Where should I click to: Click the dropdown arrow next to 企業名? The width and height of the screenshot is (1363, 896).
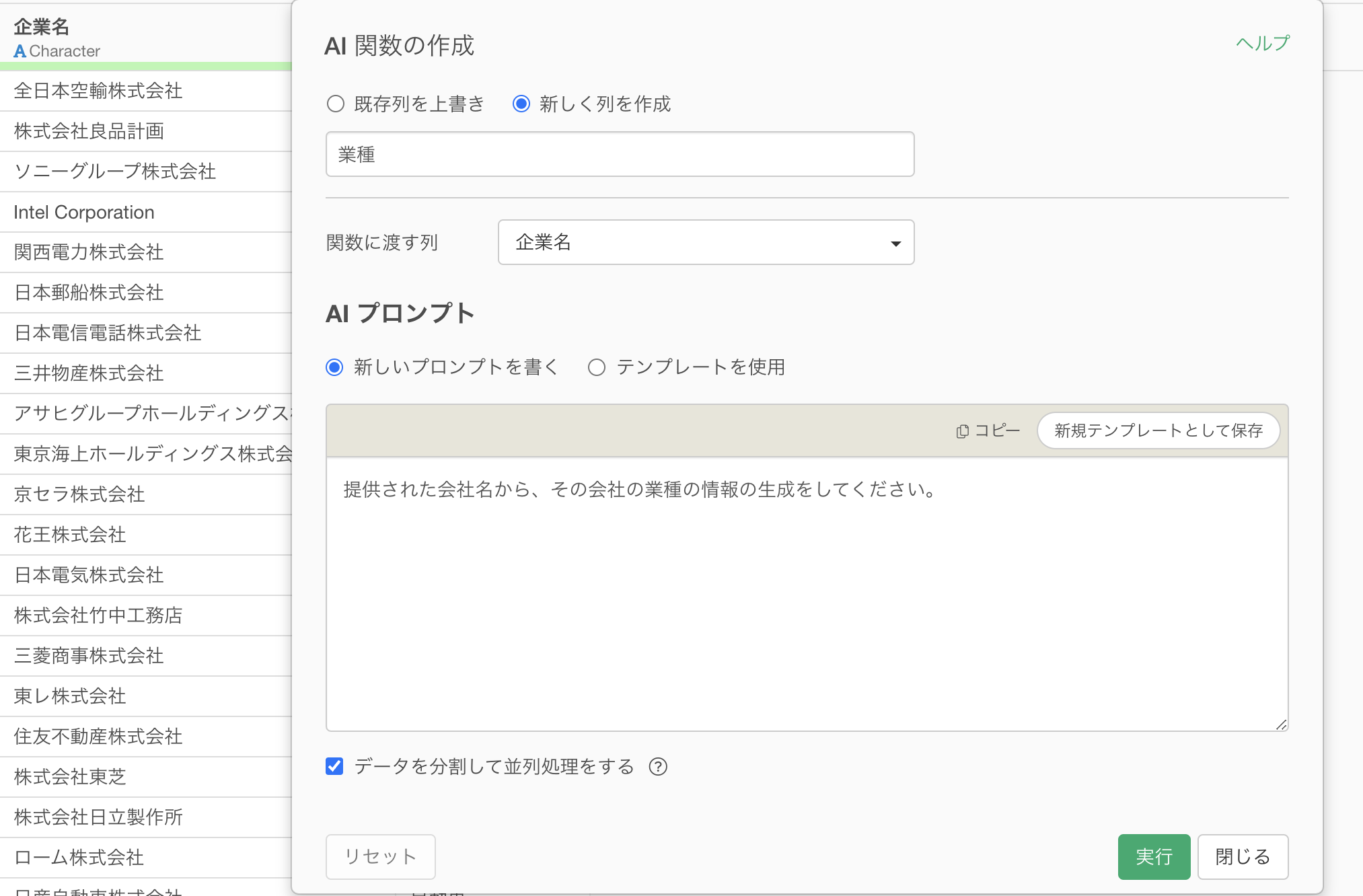tap(895, 244)
